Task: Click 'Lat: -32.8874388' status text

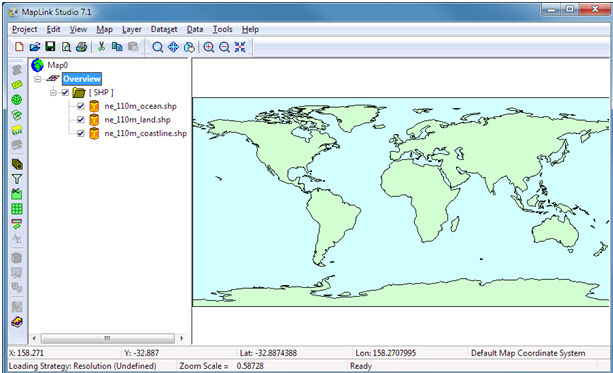Action: (268, 353)
